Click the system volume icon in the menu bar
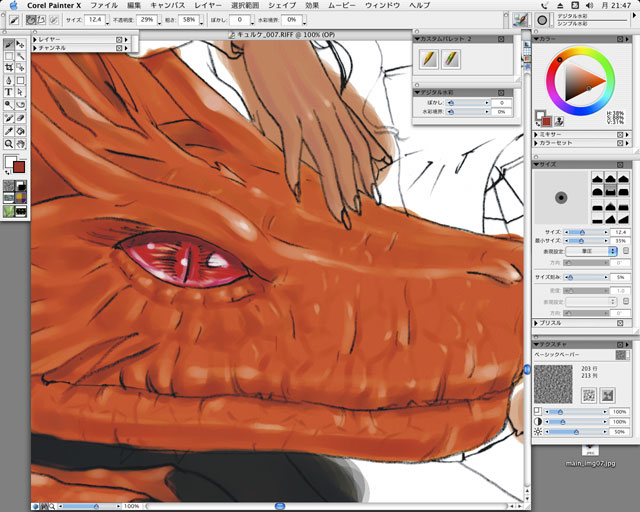 pyautogui.click(x=589, y=5)
